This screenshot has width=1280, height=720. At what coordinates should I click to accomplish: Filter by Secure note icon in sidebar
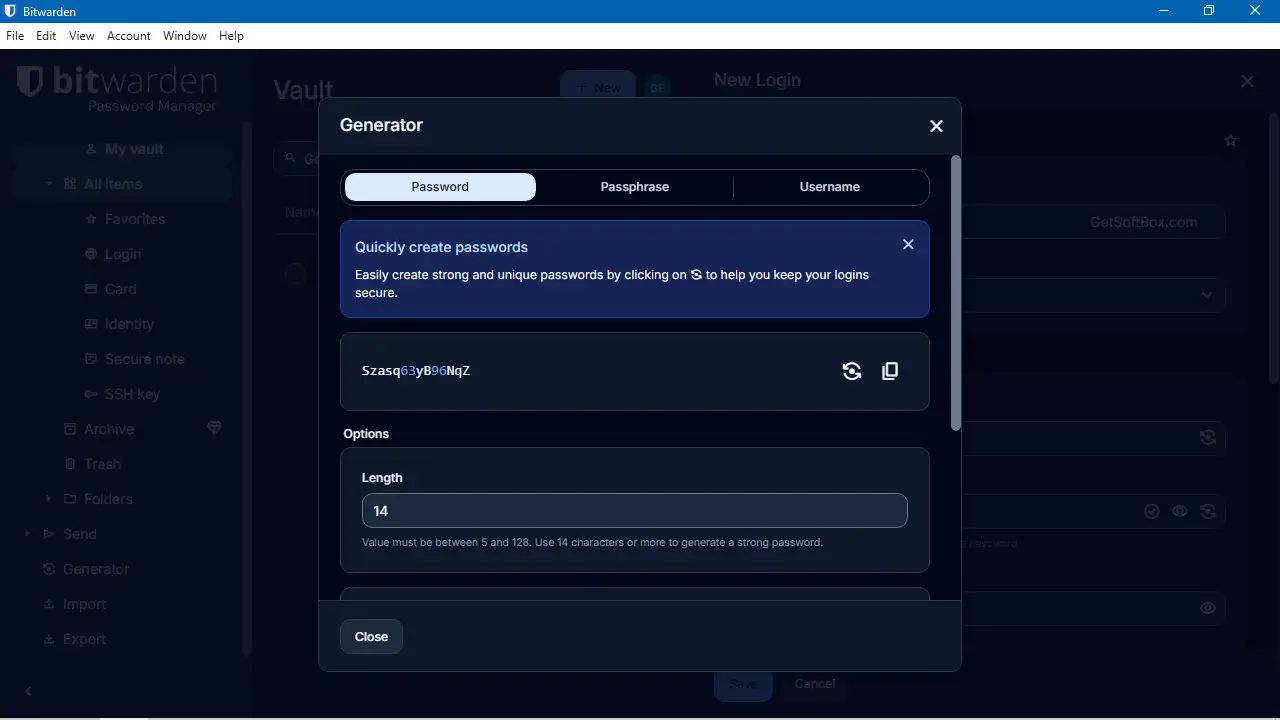(x=92, y=359)
